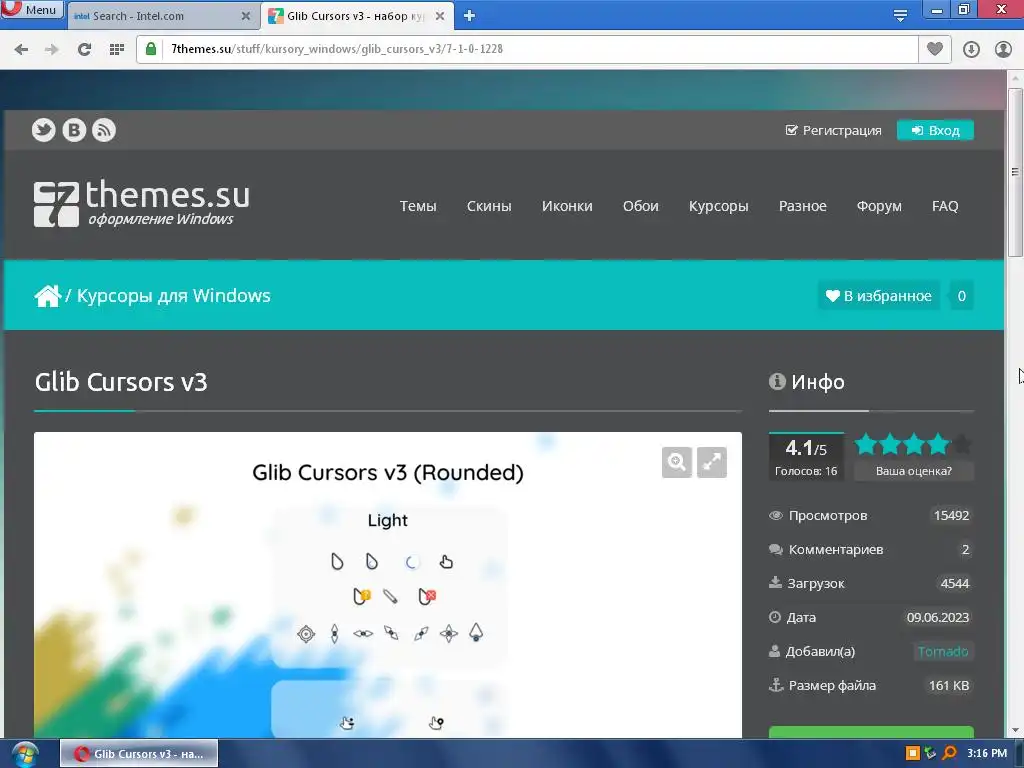Click the Регистрация link

(833, 130)
